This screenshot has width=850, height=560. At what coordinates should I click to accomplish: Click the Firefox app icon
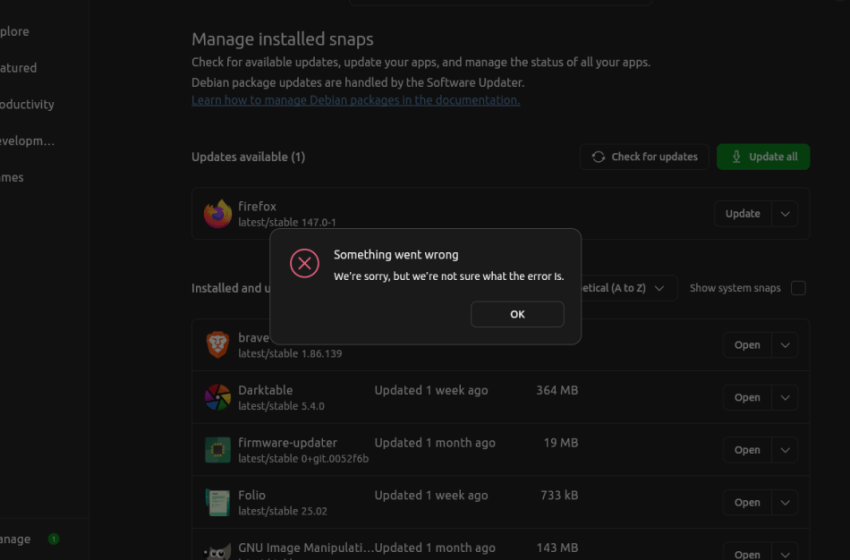(x=217, y=214)
